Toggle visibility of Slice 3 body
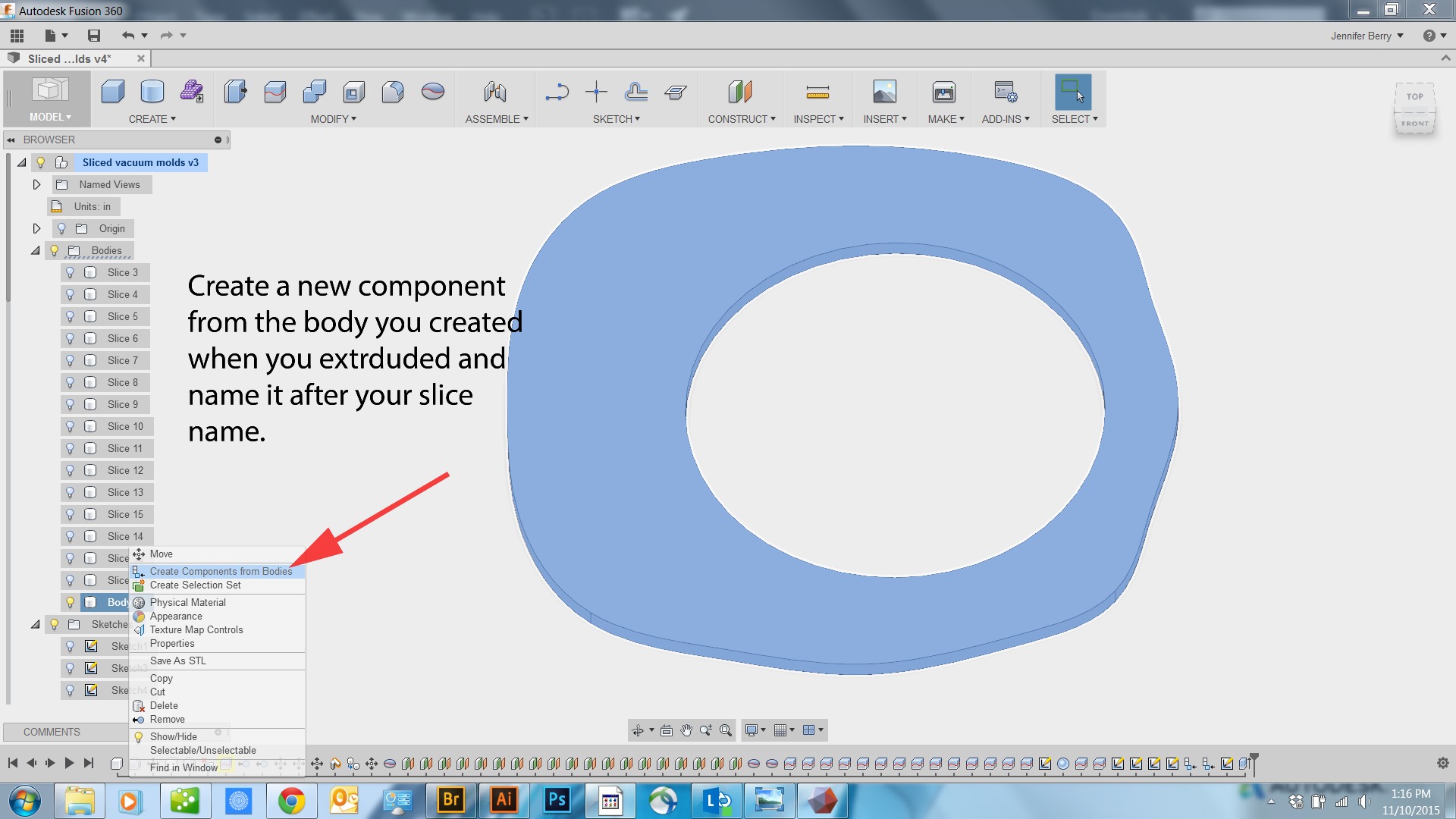The height and width of the screenshot is (819, 1456). tap(71, 272)
